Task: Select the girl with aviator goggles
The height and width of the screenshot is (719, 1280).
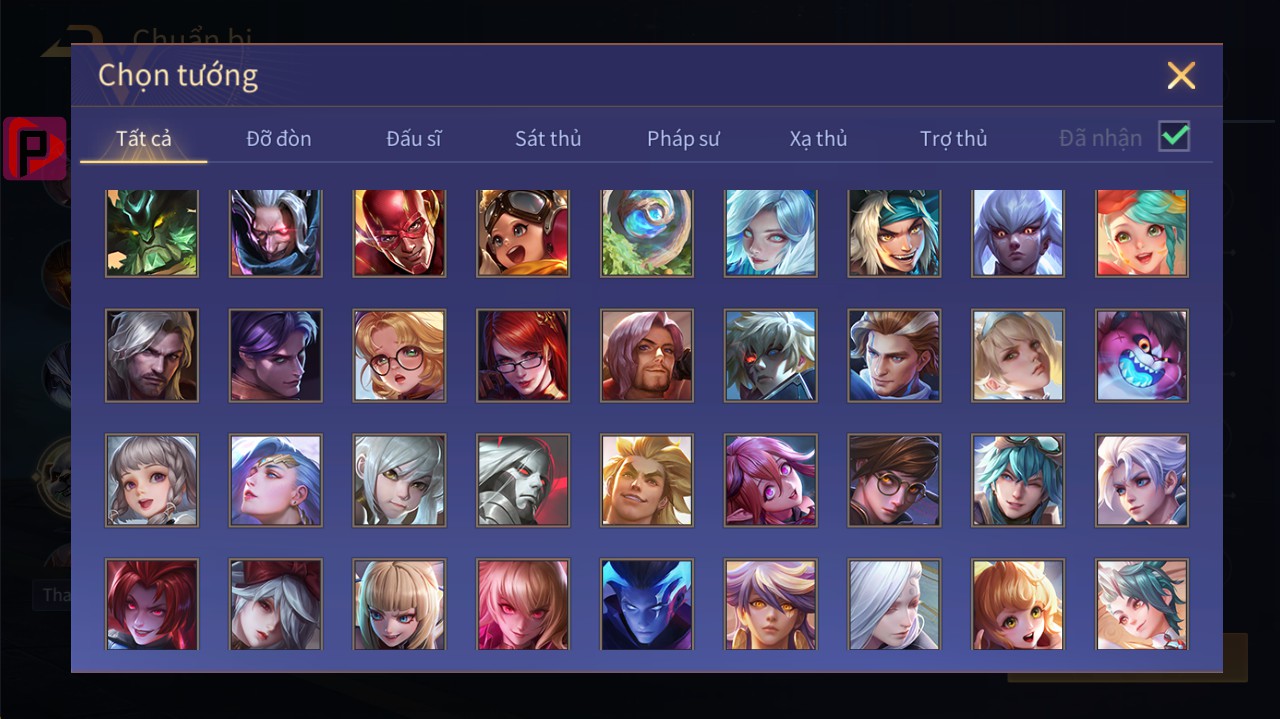Action: [523, 232]
